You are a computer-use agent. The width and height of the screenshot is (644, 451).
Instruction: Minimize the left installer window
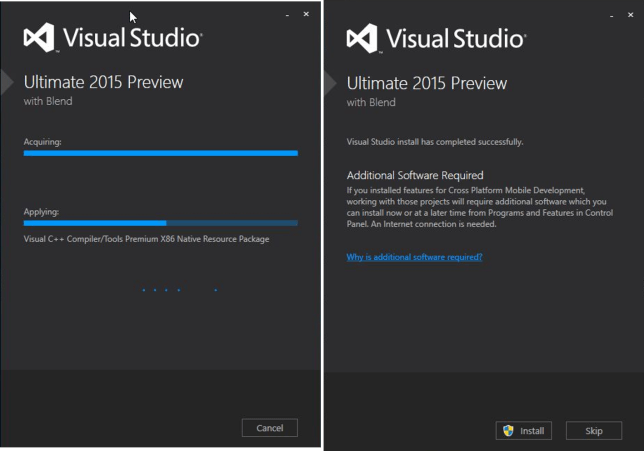287,15
